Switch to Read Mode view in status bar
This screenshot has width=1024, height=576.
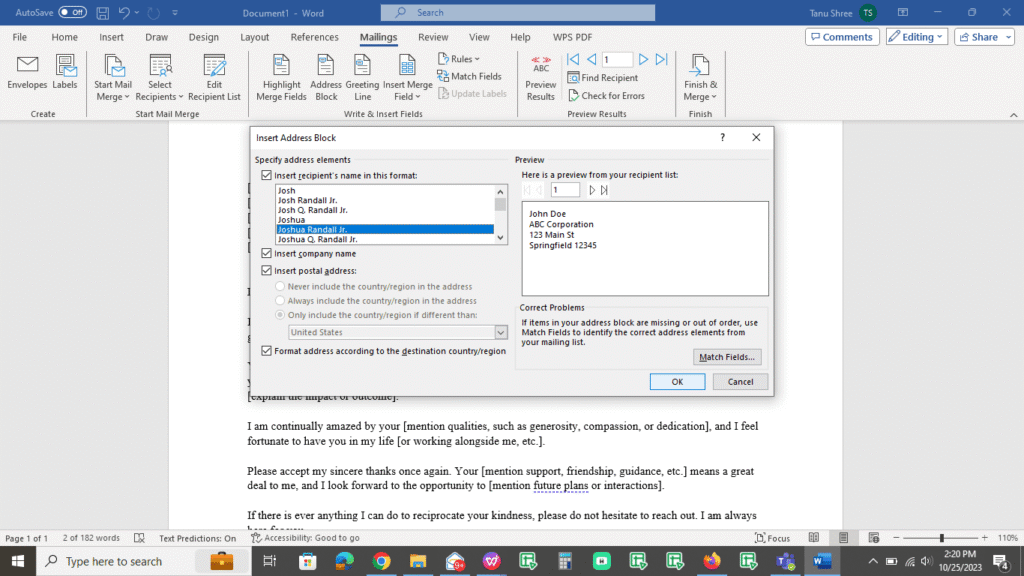tap(814, 537)
